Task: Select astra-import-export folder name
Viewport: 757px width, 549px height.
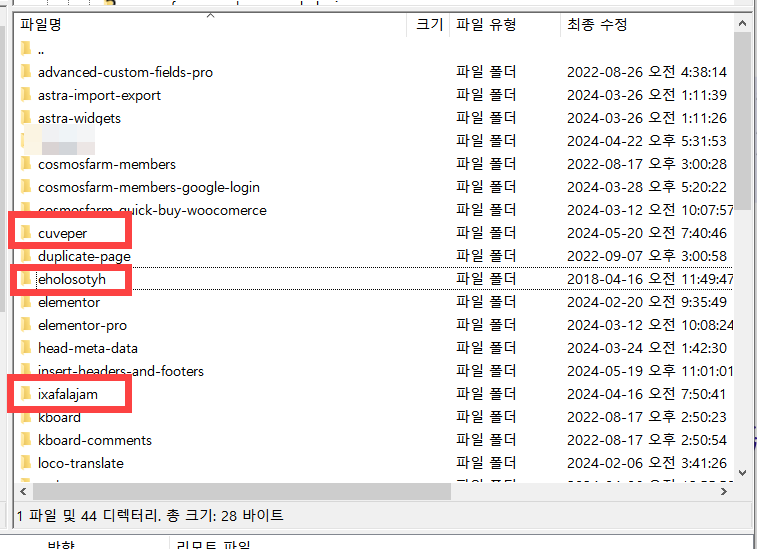Action: [x=99, y=96]
